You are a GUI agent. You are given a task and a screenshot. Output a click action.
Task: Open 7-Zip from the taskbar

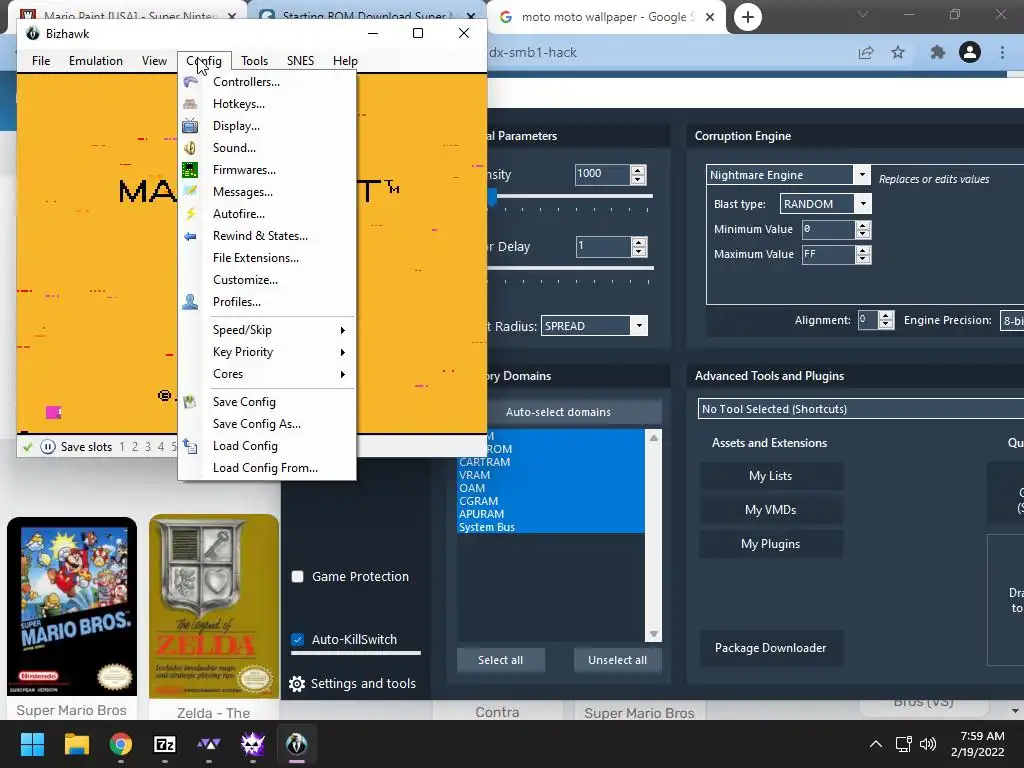(x=165, y=744)
